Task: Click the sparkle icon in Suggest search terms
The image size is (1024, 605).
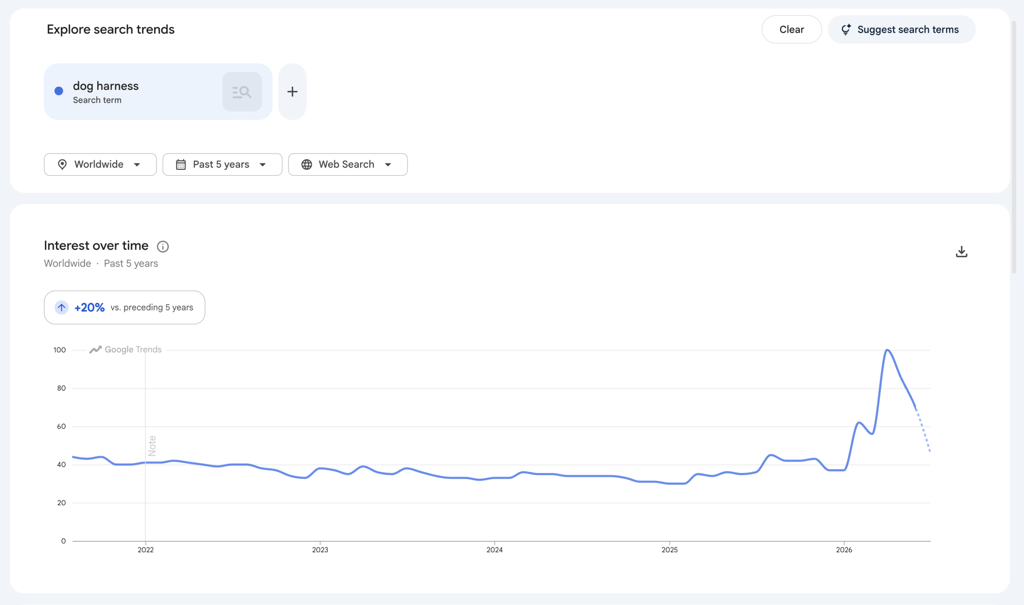Action: pyautogui.click(x=846, y=29)
